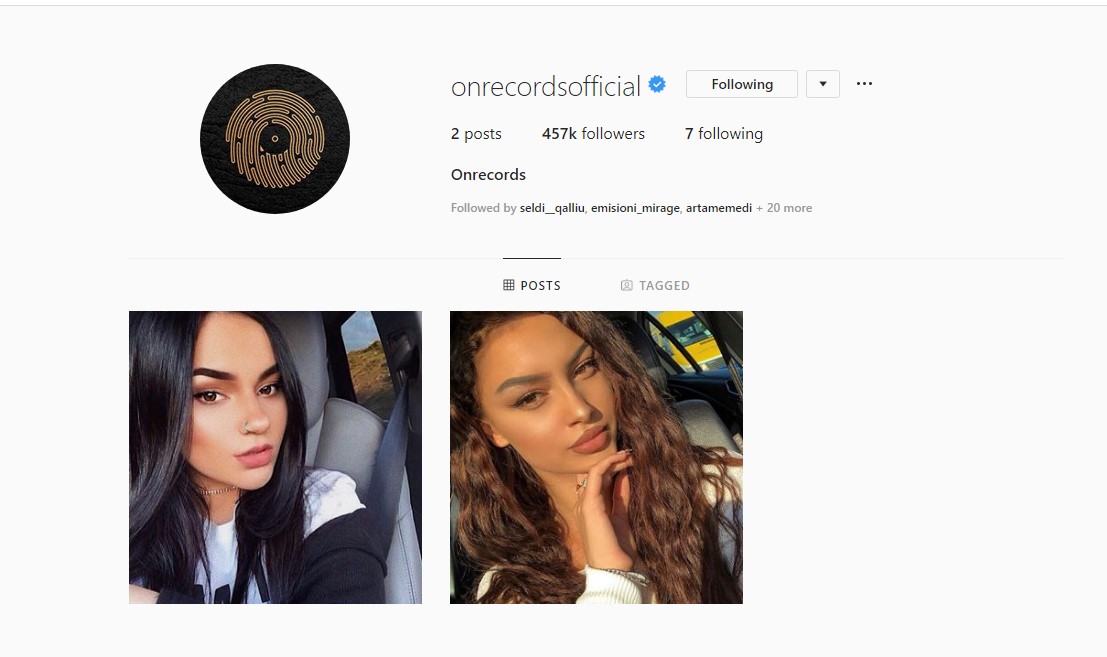Open artamemedi follower profile link
Viewport: 1107px width, 657px height.
click(x=719, y=208)
